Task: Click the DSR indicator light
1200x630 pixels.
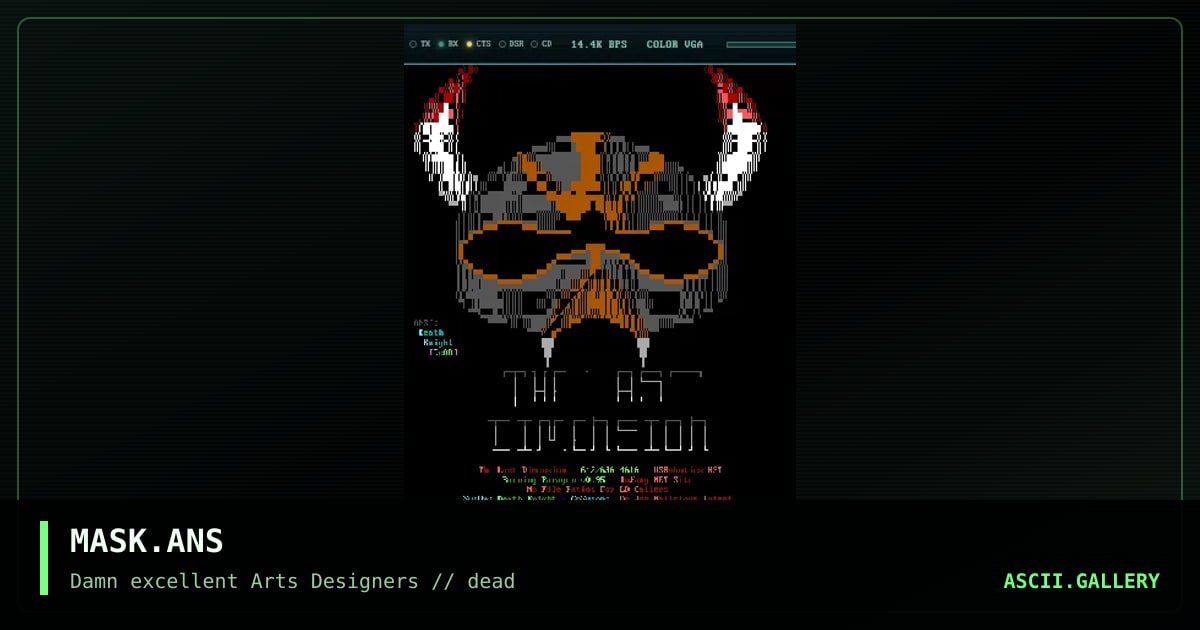Action: click(x=502, y=44)
